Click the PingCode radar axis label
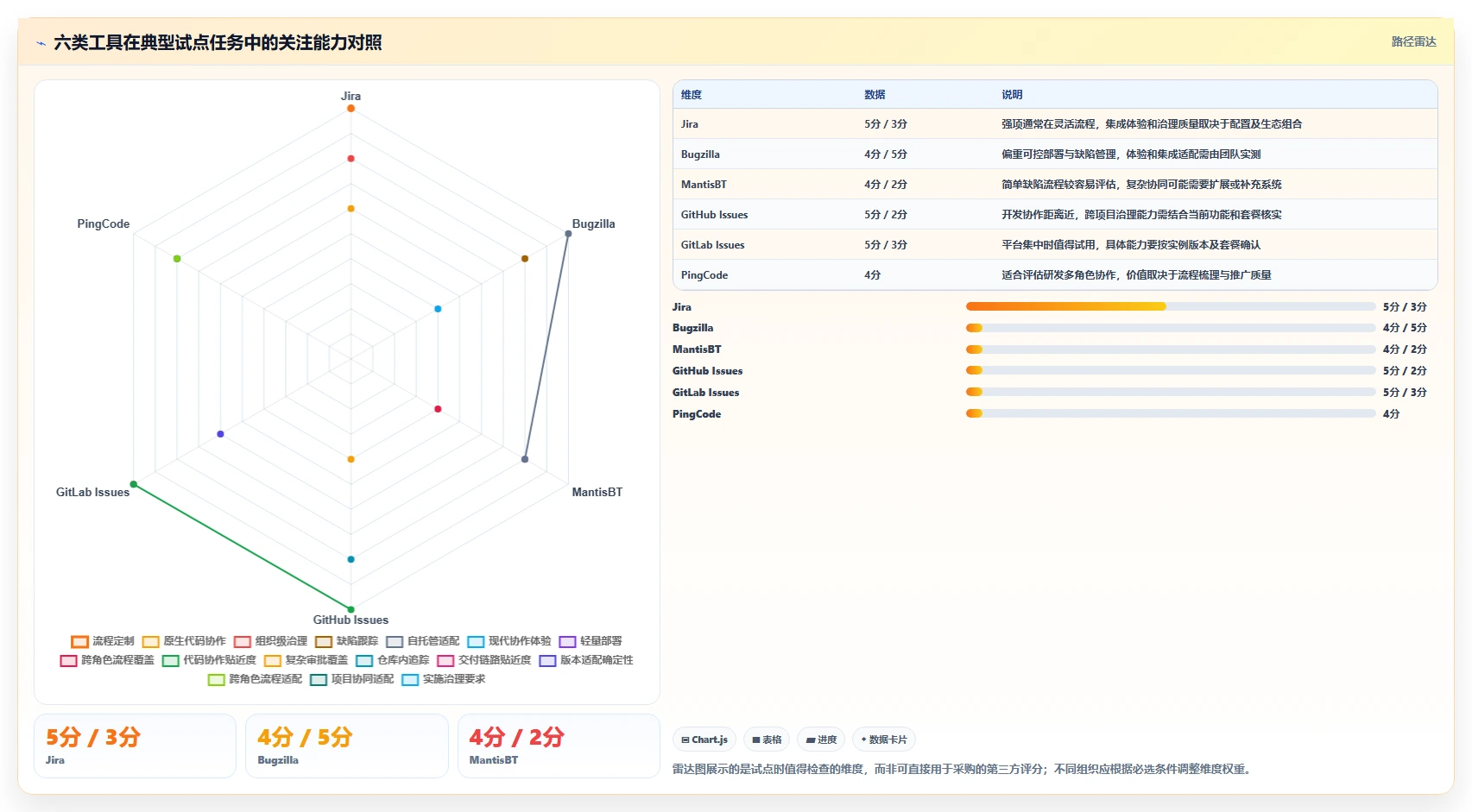1472x812 pixels. coord(104,223)
